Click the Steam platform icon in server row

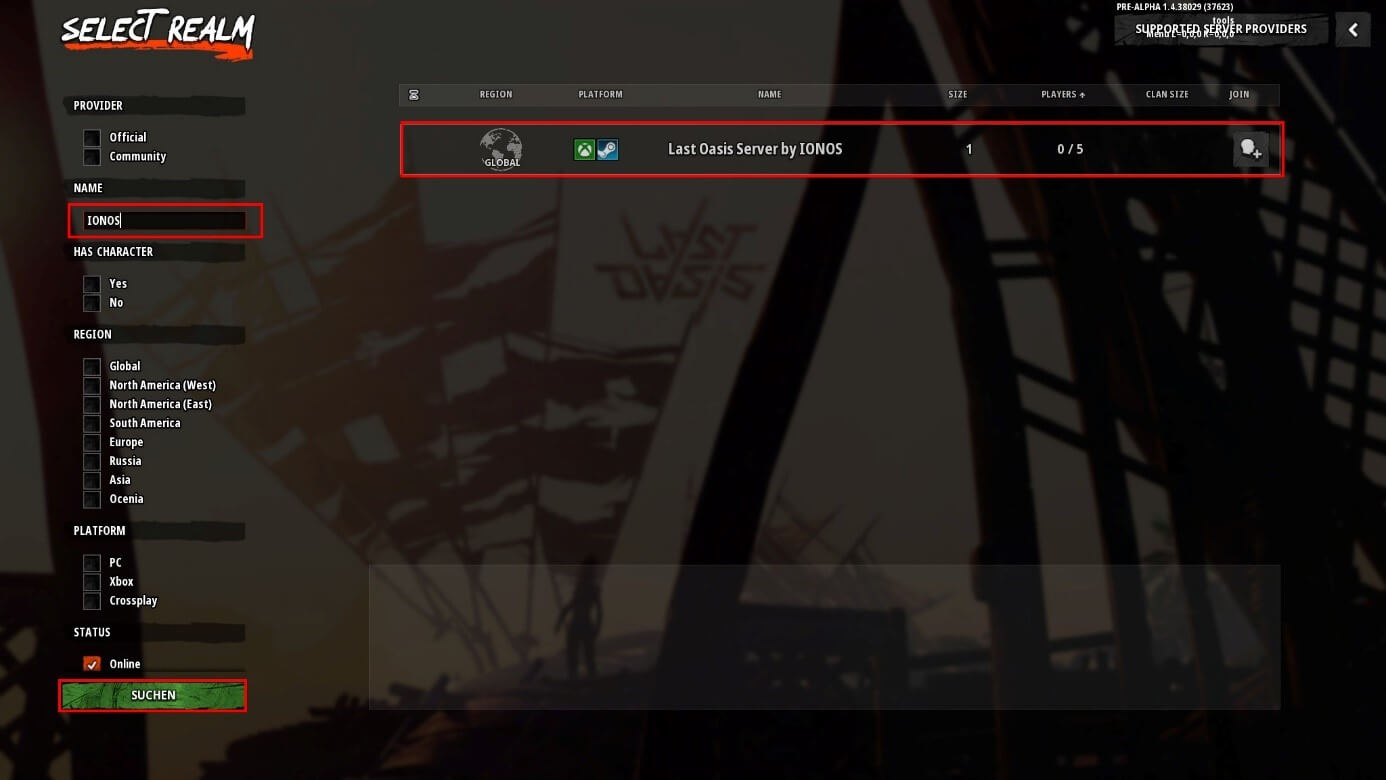pyautogui.click(x=607, y=150)
